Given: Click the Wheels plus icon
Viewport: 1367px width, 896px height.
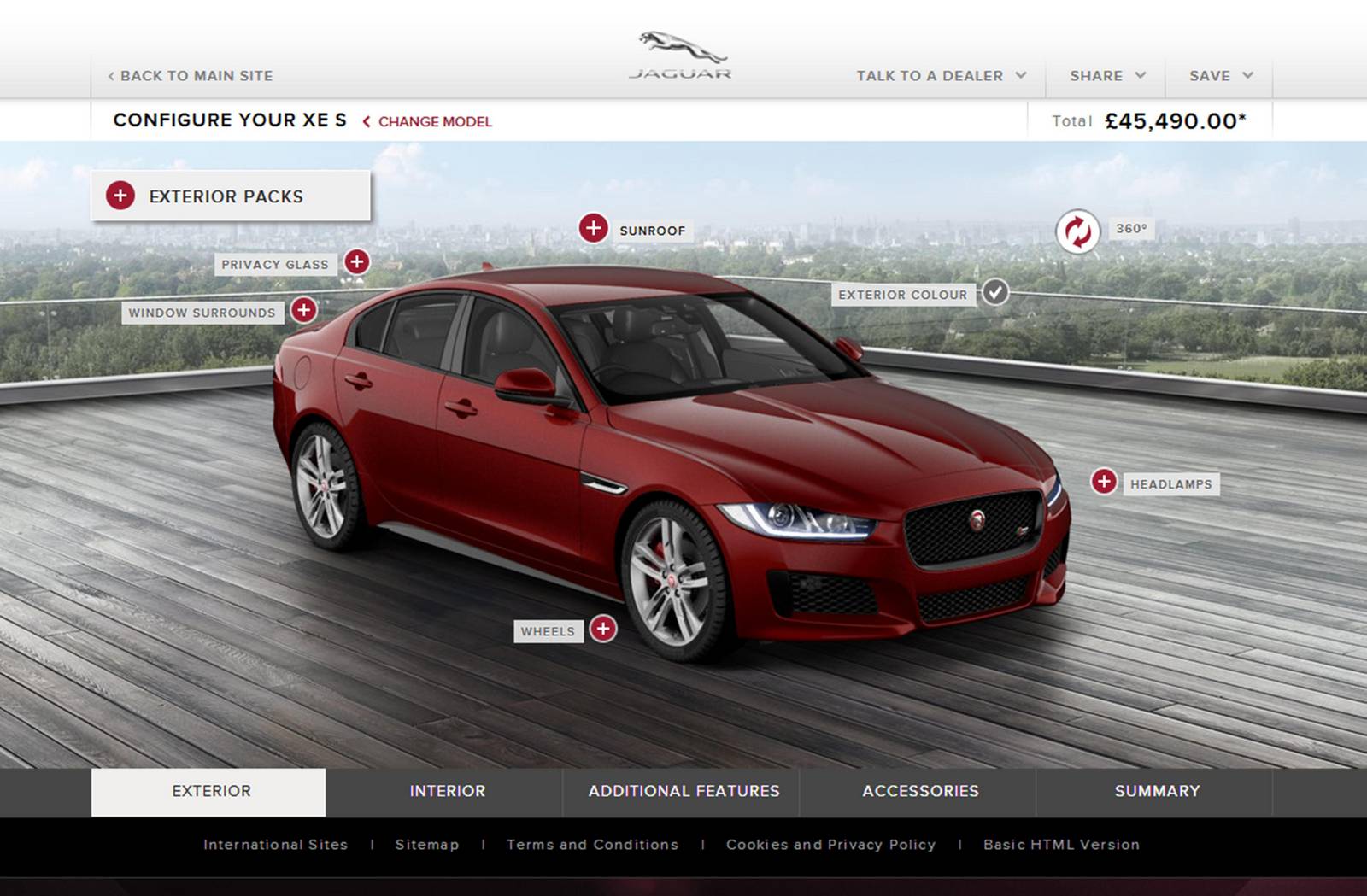Looking at the screenshot, I should pos(603,630).
